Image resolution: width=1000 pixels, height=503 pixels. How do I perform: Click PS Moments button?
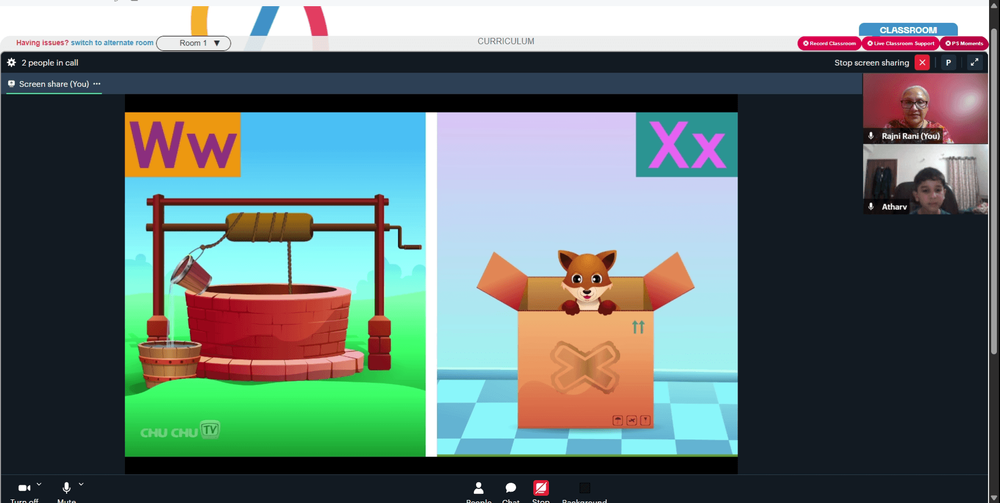click(x=964, y=43)
